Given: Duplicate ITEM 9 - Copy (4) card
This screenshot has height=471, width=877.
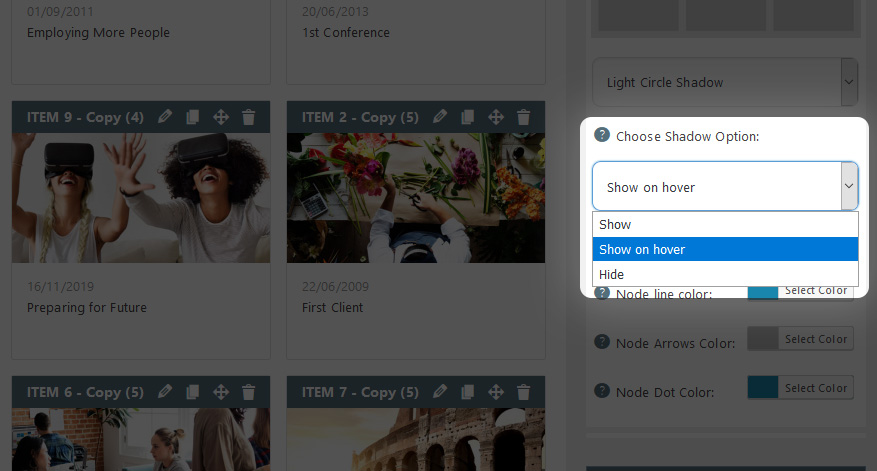Looking at the screenshot, I should pos(192,117).
